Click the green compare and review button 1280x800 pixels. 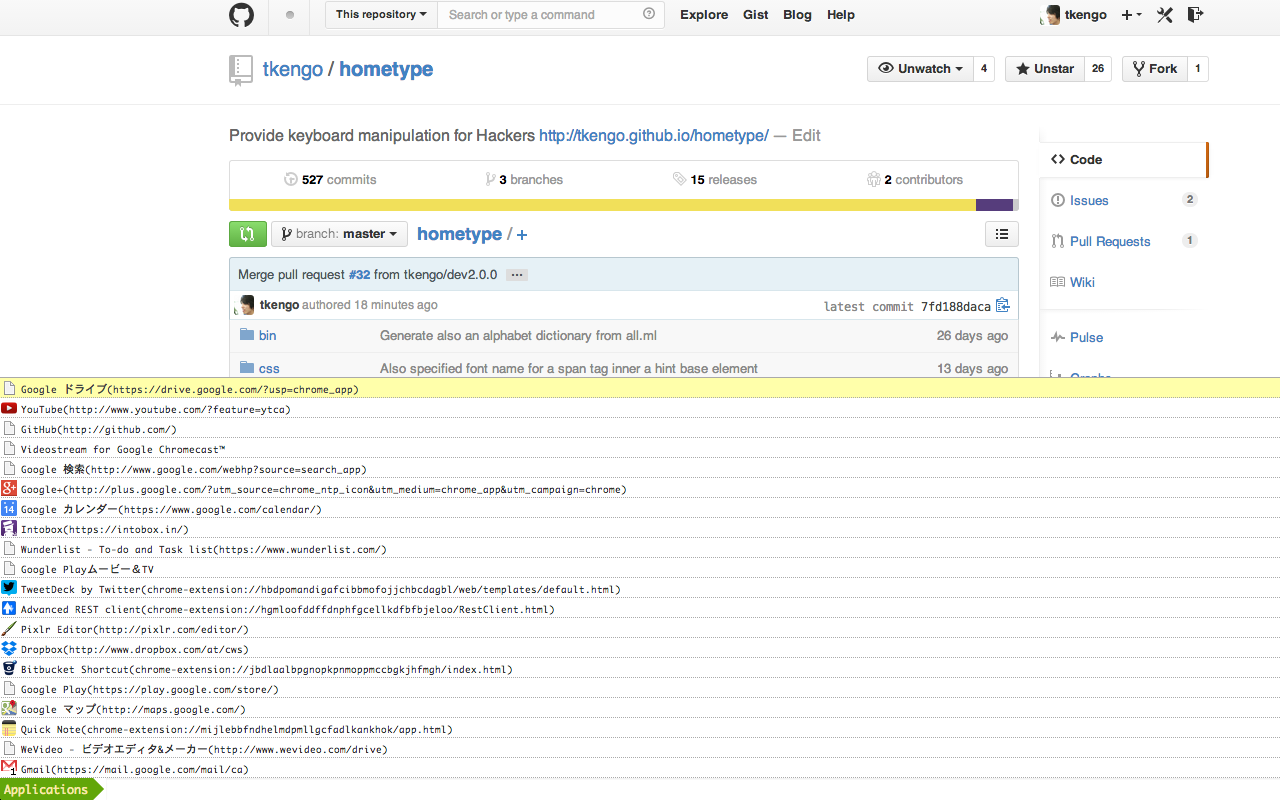point(248,234)
